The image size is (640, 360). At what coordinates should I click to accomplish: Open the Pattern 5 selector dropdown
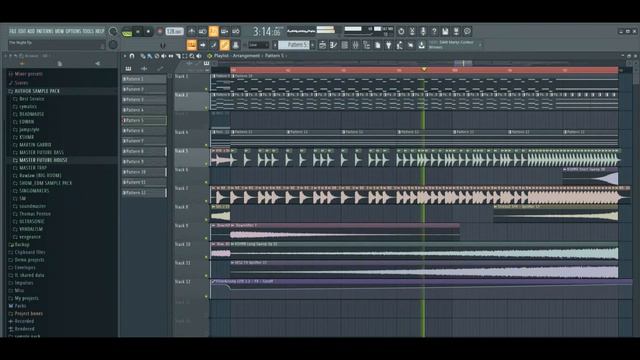(x=294, y=45)
